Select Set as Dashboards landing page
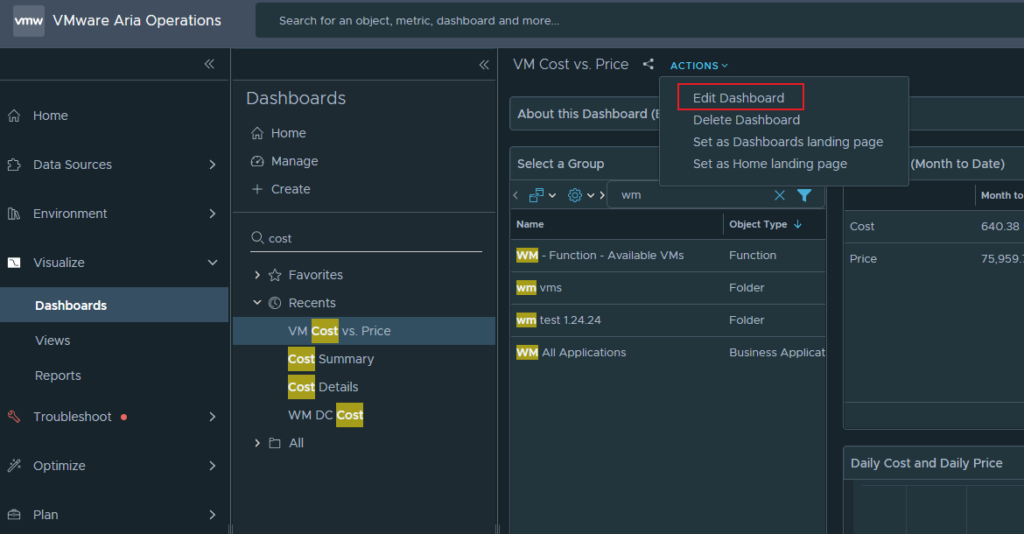The image size is (1024, 534). point(788,142)
